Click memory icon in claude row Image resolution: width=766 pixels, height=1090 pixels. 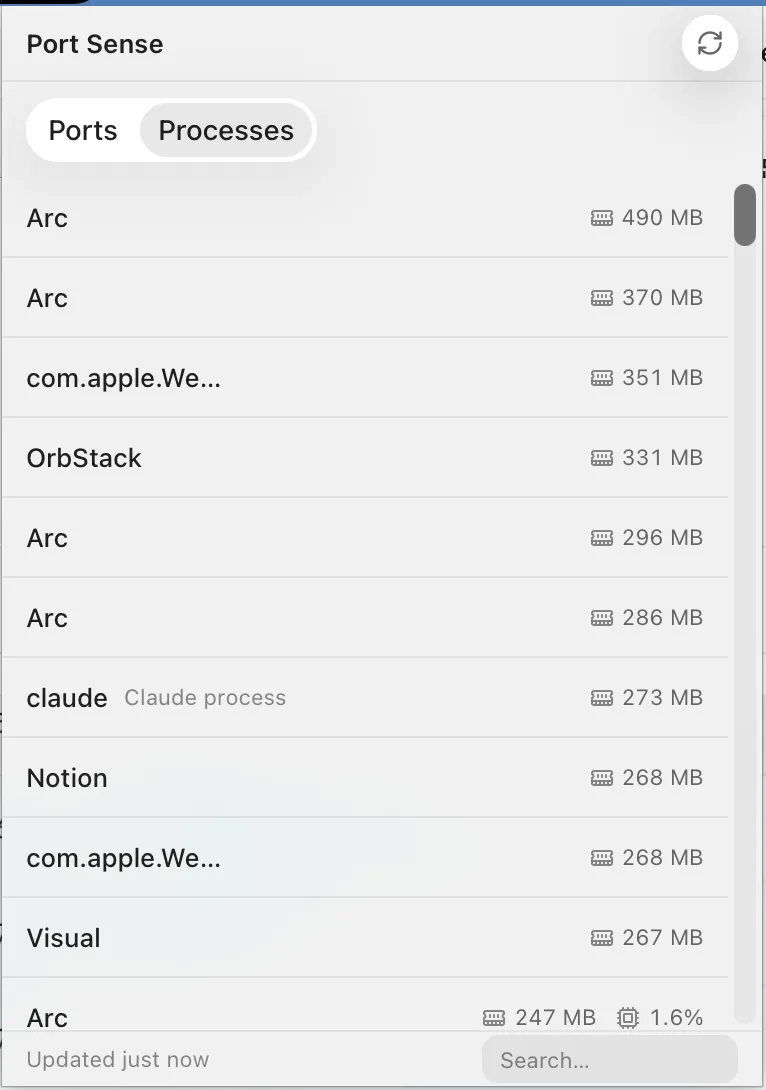tap(602, 698)
